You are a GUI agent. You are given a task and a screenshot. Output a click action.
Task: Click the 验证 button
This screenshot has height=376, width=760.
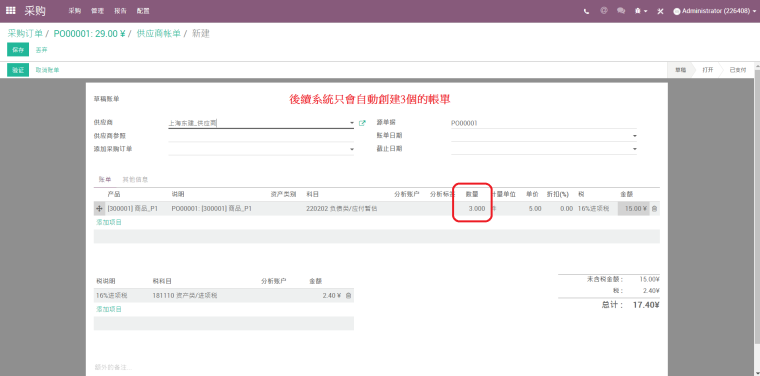click(x=18, y=70)
